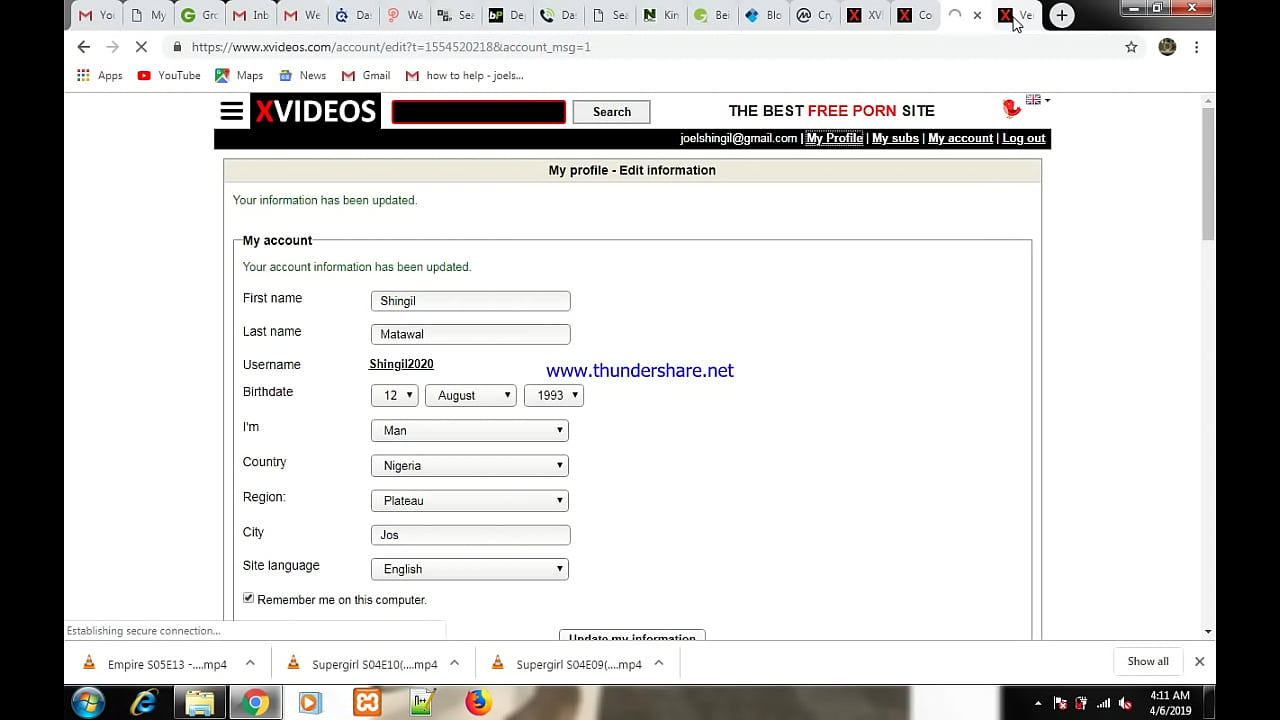Click the Log out link
Image resolution: width=1280 pixels, height=720 pixels.
click(1023, 139)
